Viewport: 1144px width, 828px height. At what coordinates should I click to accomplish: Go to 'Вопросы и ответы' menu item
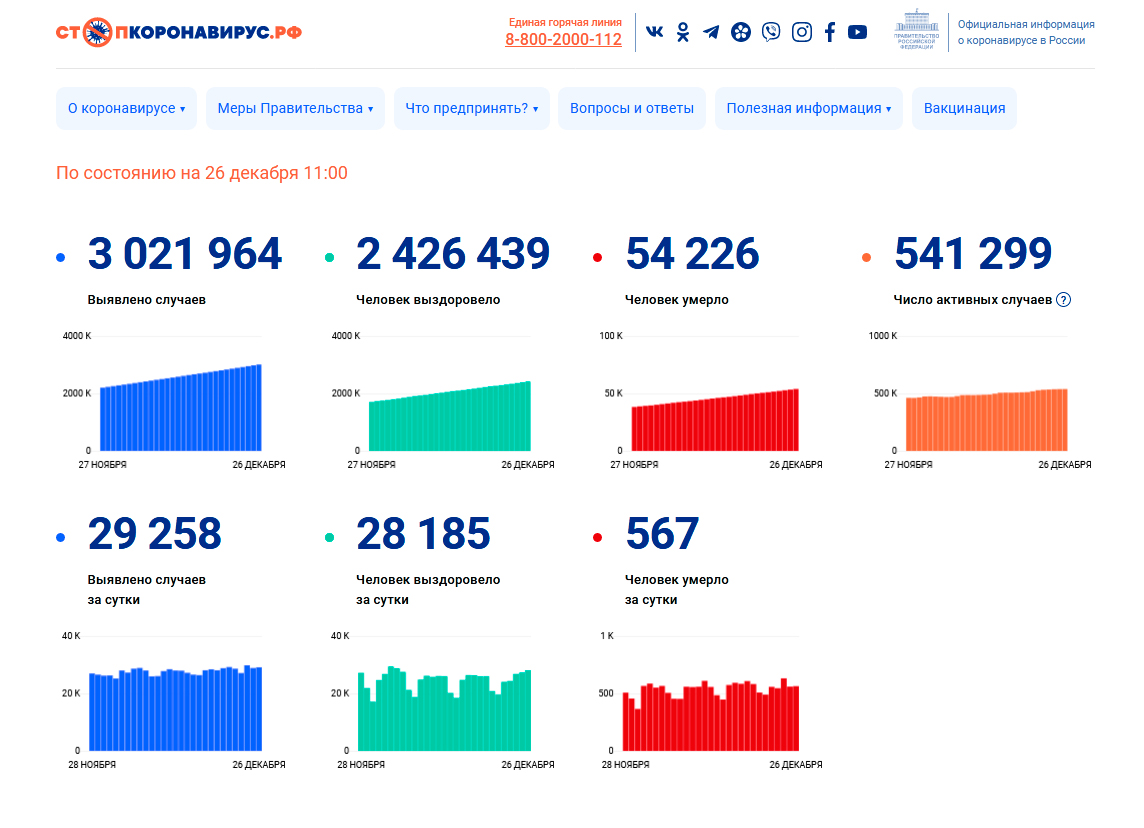(631, 108)
